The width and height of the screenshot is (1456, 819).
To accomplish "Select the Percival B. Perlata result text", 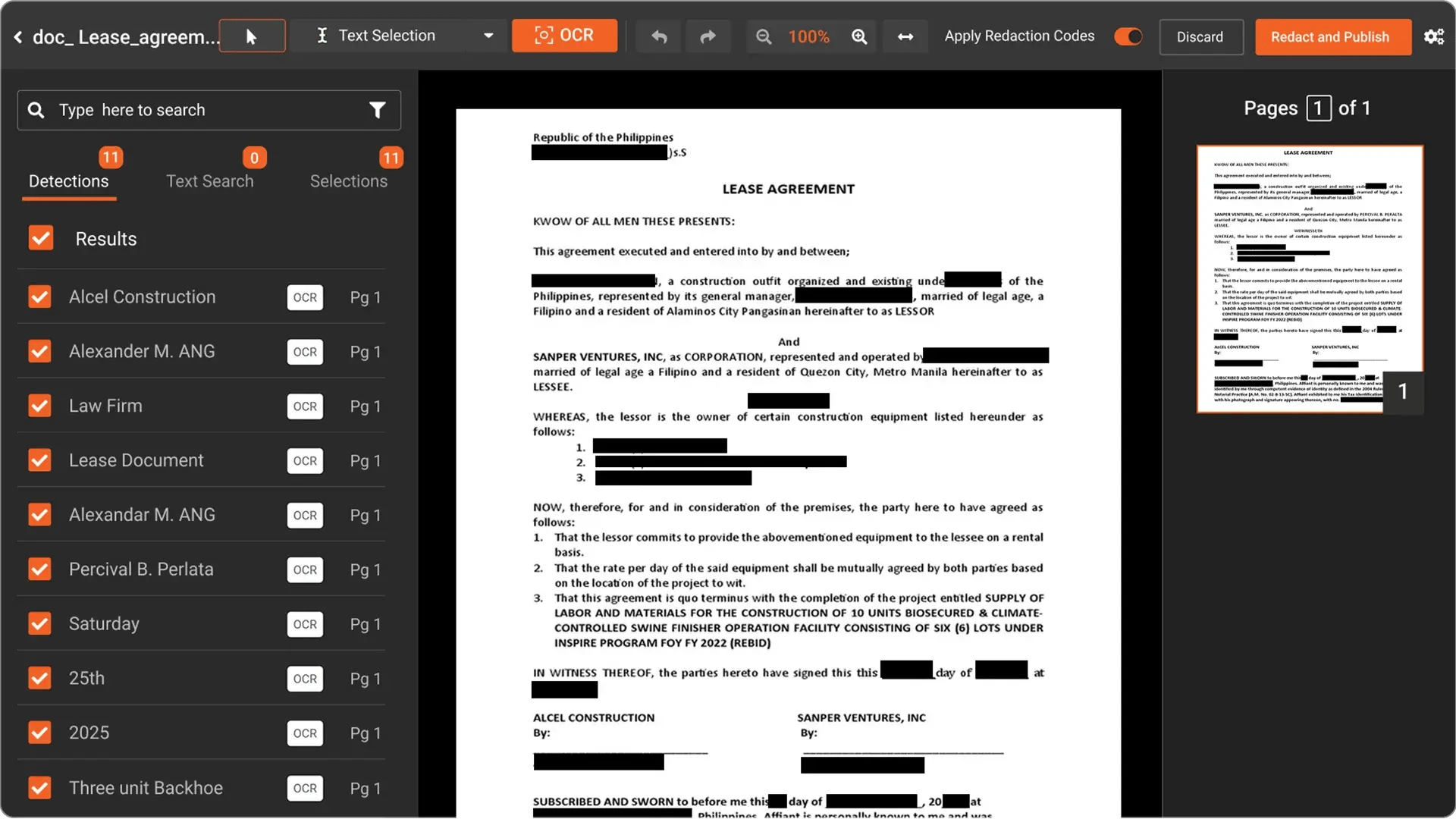I will click(x=141, y=569).
